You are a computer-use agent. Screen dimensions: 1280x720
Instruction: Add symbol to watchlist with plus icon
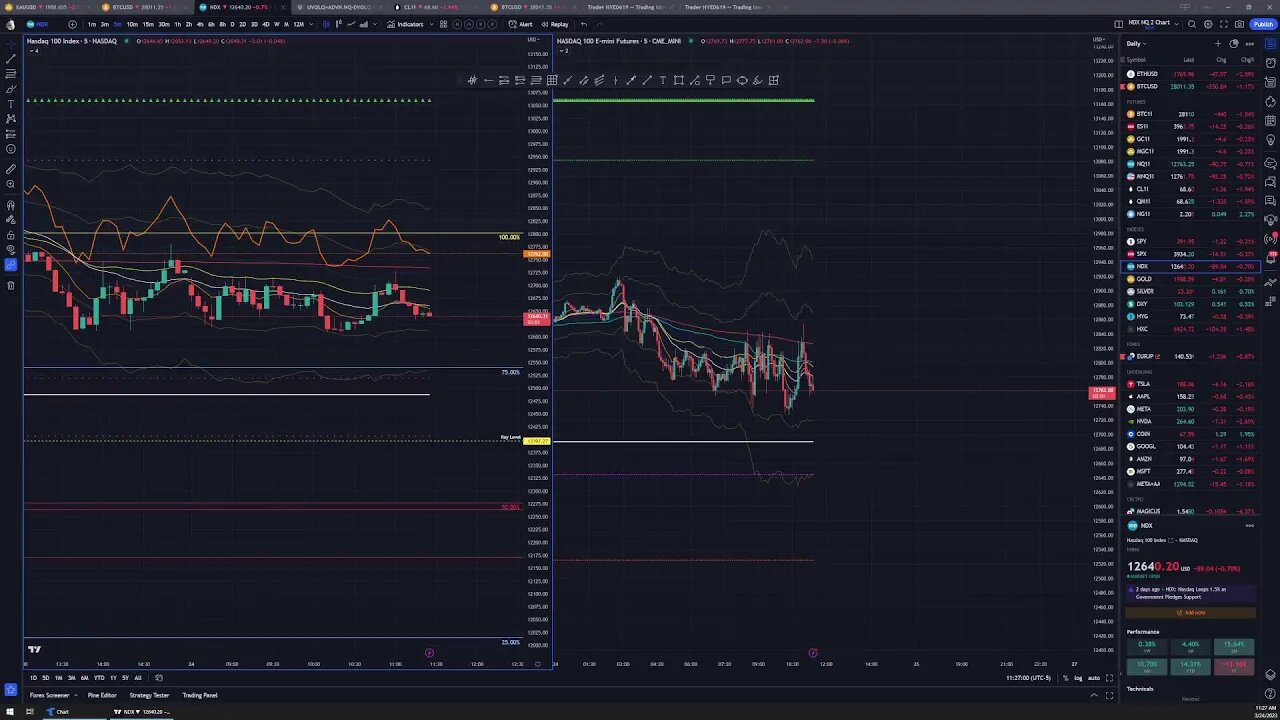[1218, 44]
